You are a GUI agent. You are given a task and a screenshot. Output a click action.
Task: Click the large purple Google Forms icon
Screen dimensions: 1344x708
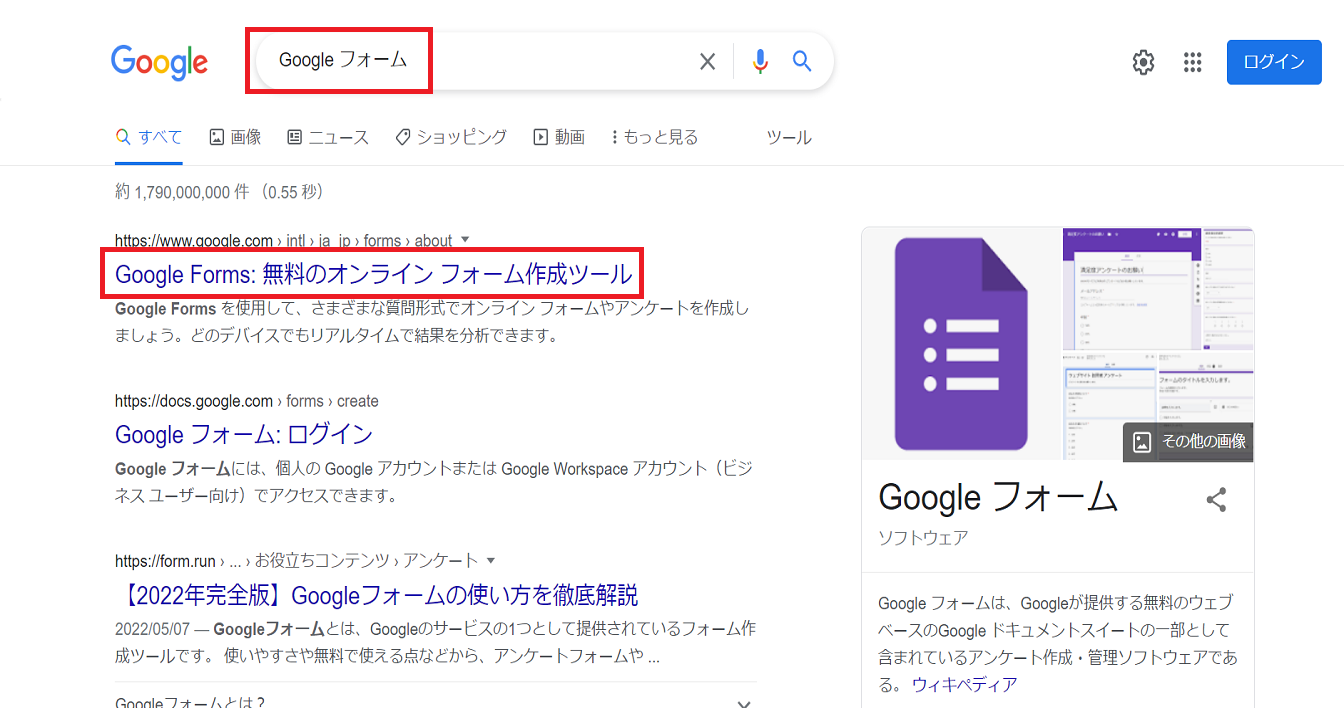[961, 343]
